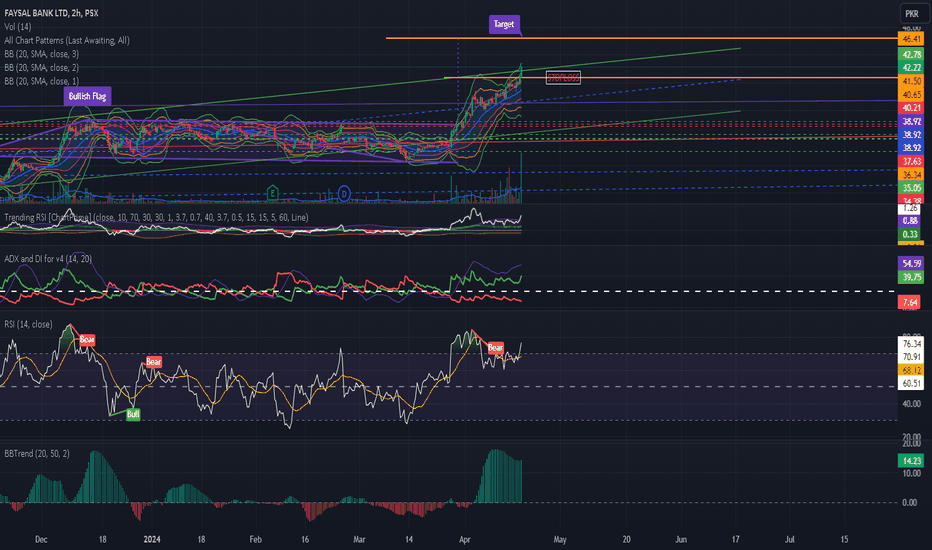932x550 pixels.
Task: Select the BB (20, SMA, close, 3) legend
Action: (x=42, y=54)
